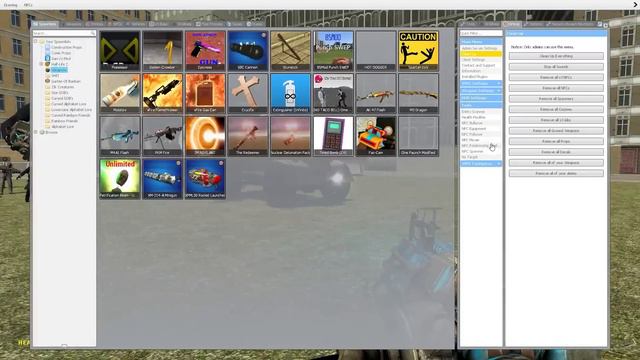640x360 pixels.
Task: Select the two-men thumbnail weapon tile
Action: point(333,93)
